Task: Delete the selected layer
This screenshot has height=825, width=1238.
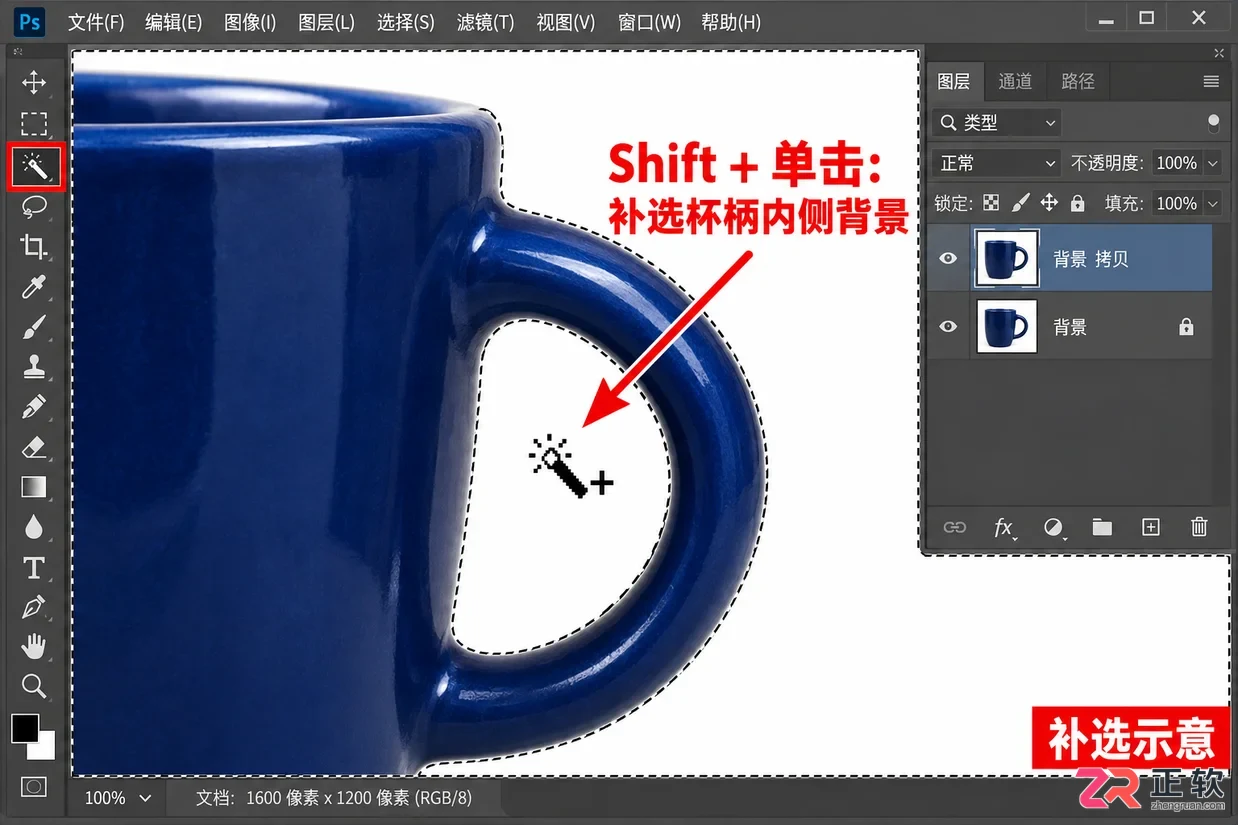Action: (1199, 527)
